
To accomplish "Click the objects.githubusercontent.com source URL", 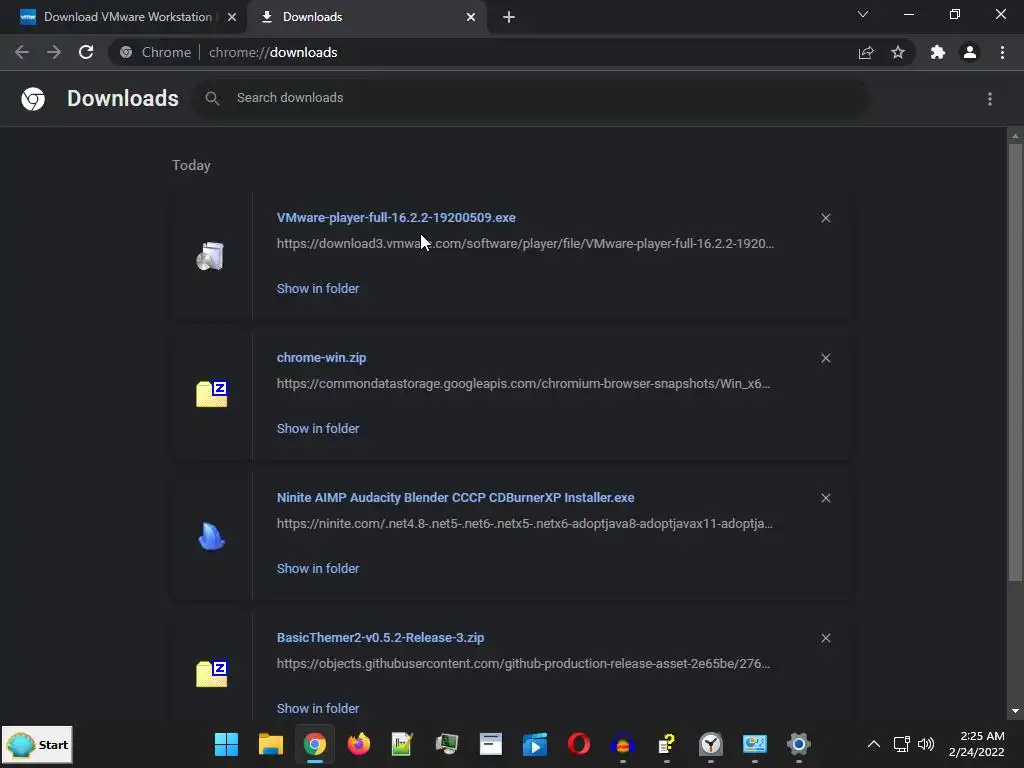I will 523,664.
